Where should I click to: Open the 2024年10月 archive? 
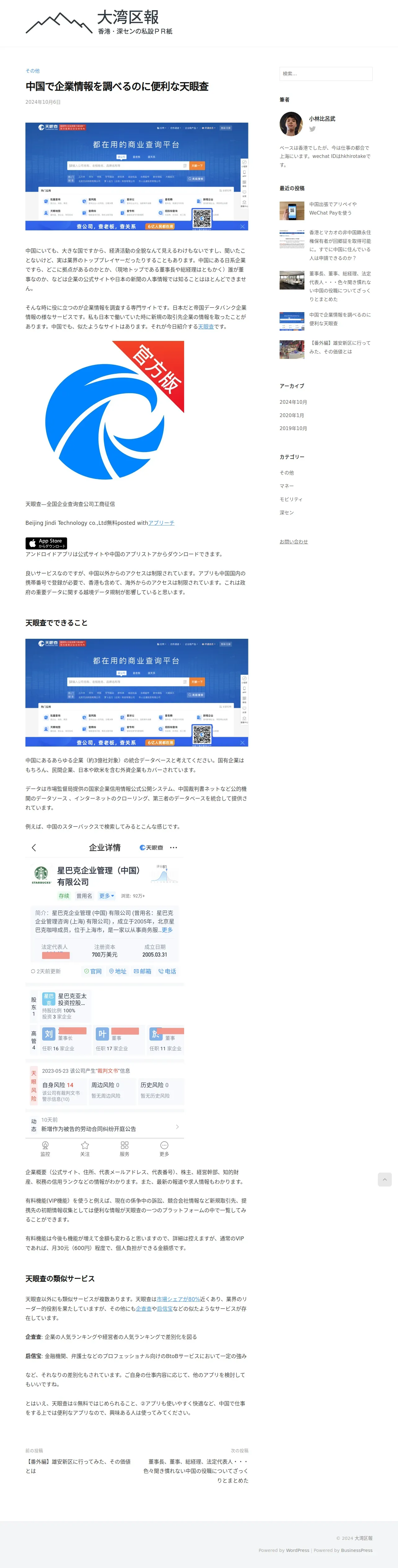click(x=293, y=402)
